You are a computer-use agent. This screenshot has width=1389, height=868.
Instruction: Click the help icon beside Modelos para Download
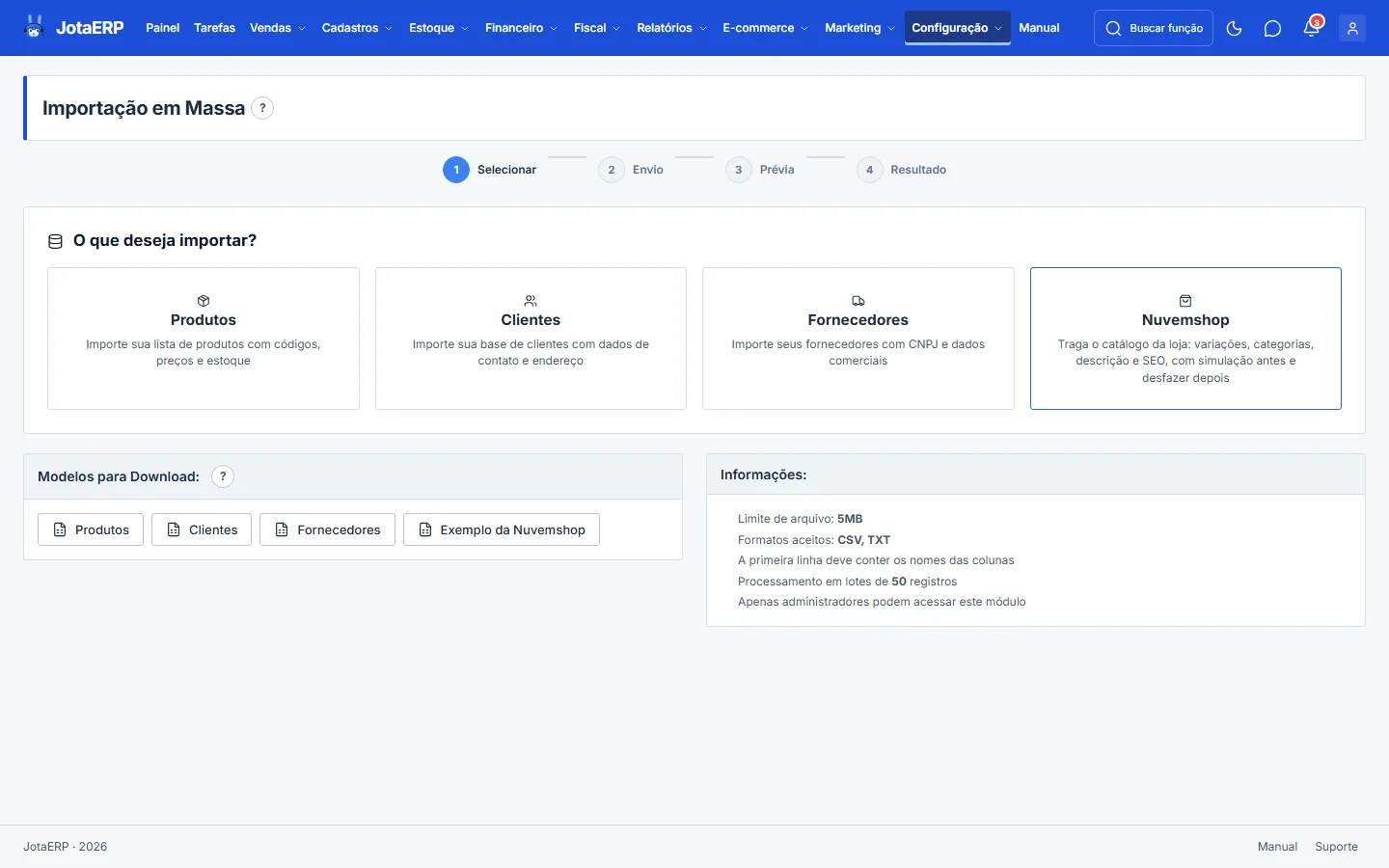223,476
